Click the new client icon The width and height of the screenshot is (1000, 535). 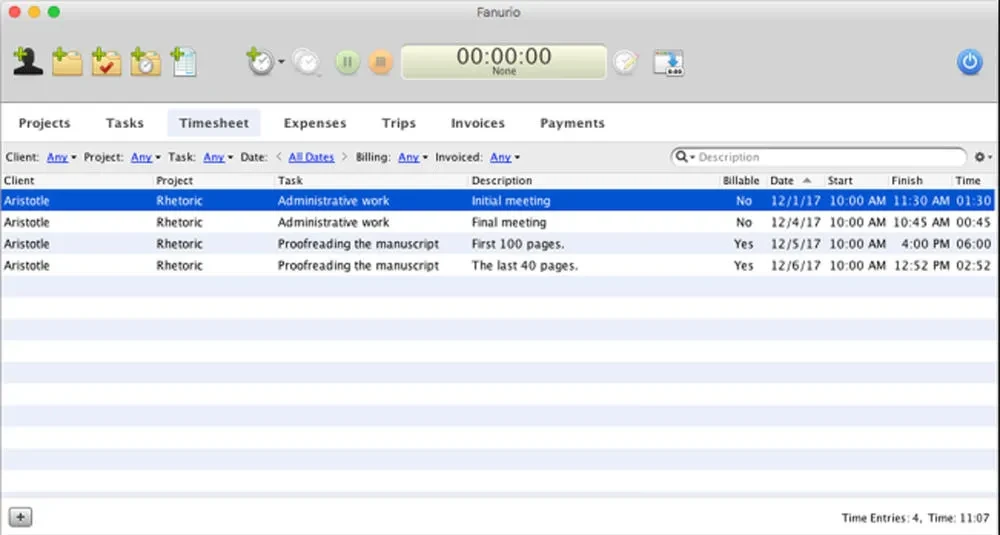click(x=27, y=62)
